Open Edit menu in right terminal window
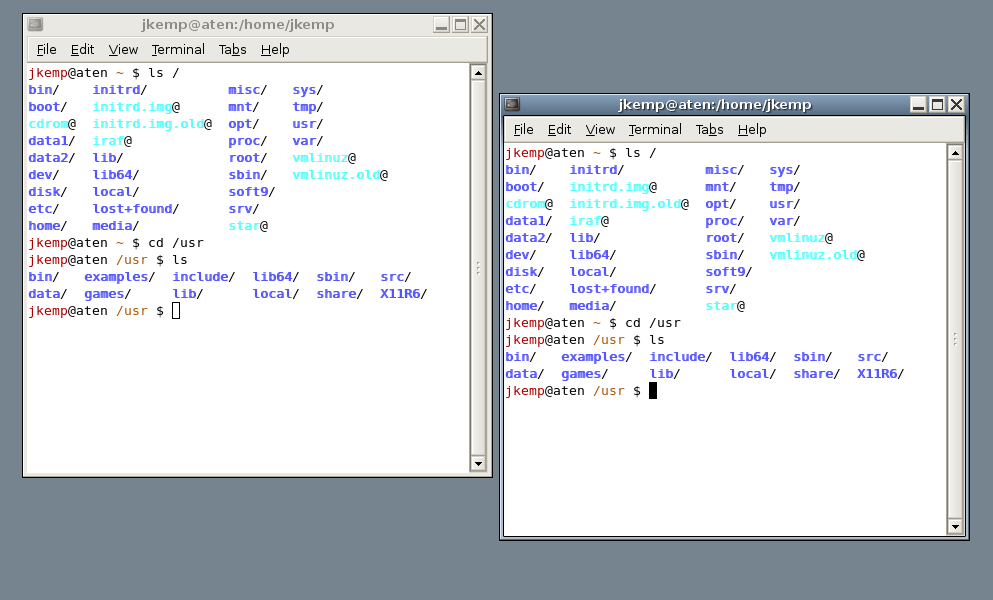 tap(559, 129)
